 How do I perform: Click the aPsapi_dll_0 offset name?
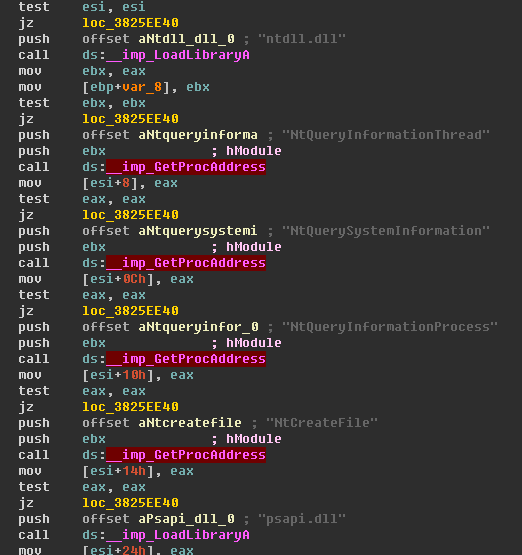tap(187, 519)
